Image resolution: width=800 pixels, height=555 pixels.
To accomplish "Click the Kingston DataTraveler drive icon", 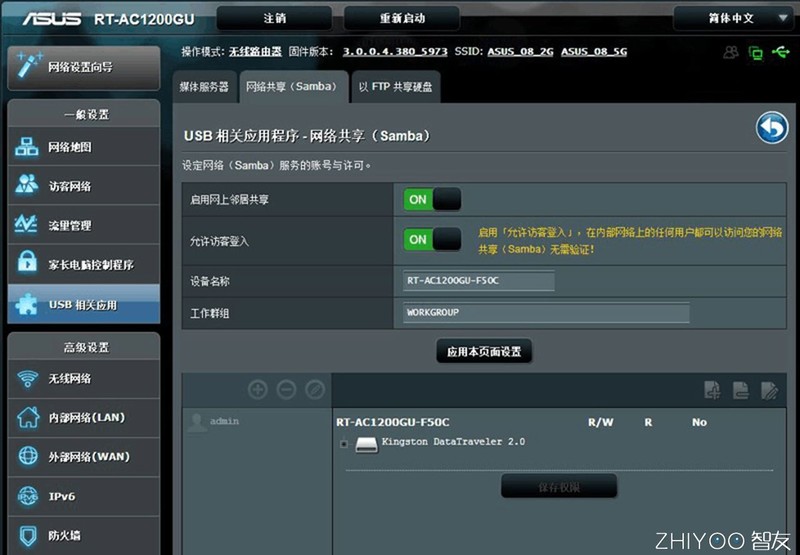I will coord(366,445).
